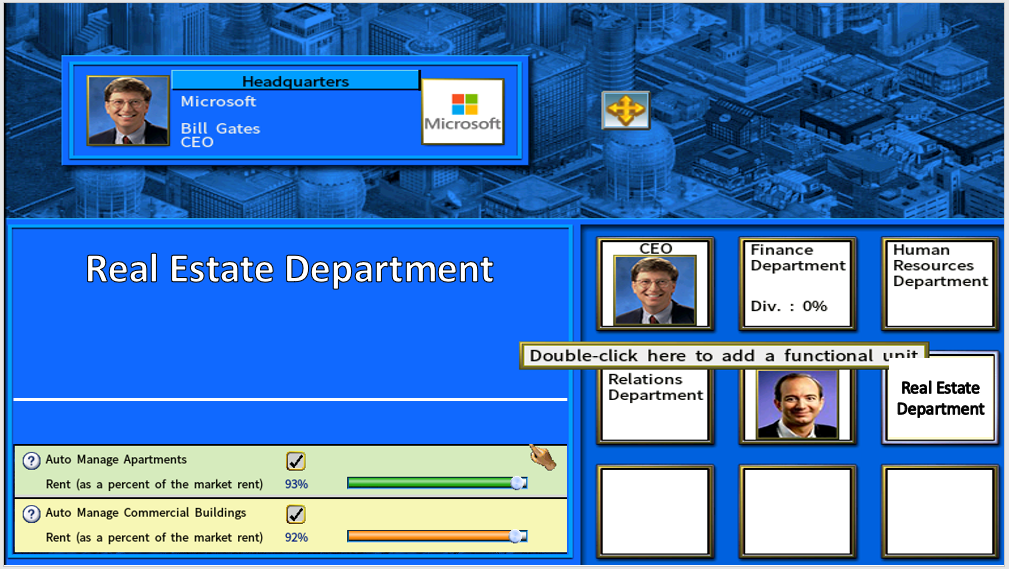Click Bill Gates portrait in Headquarters panel
The width and height of the screenshot is (1009, 569).
128,110
